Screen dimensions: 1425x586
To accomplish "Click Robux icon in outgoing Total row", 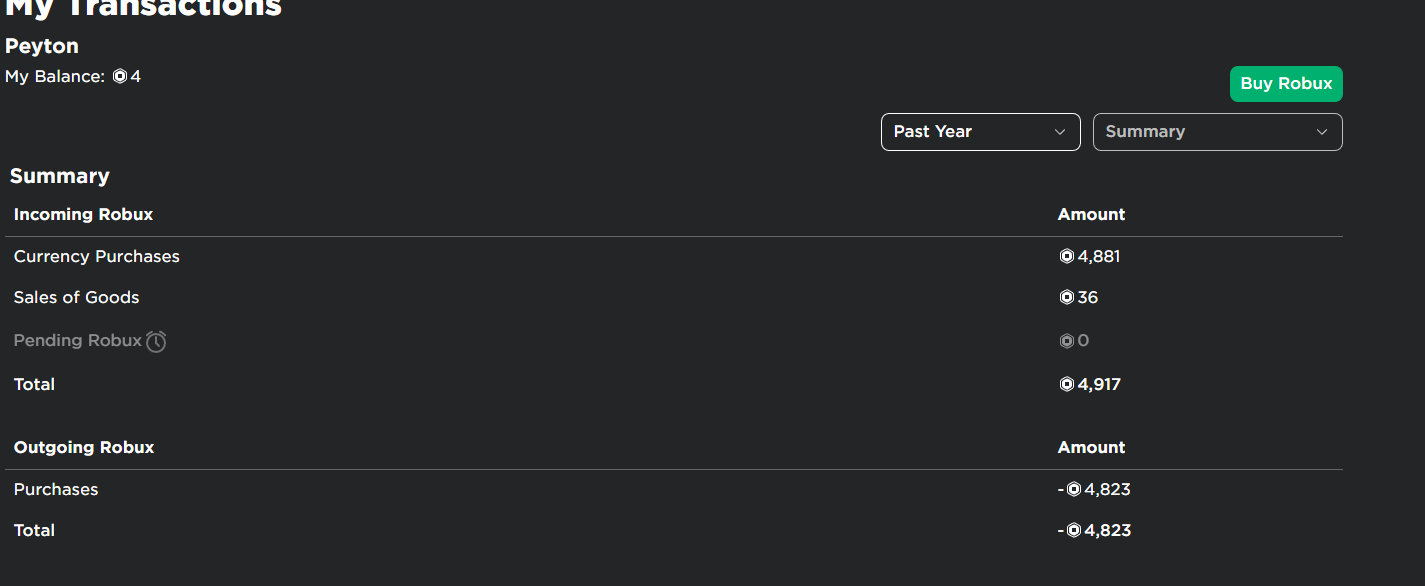I will click(1074, 531).
